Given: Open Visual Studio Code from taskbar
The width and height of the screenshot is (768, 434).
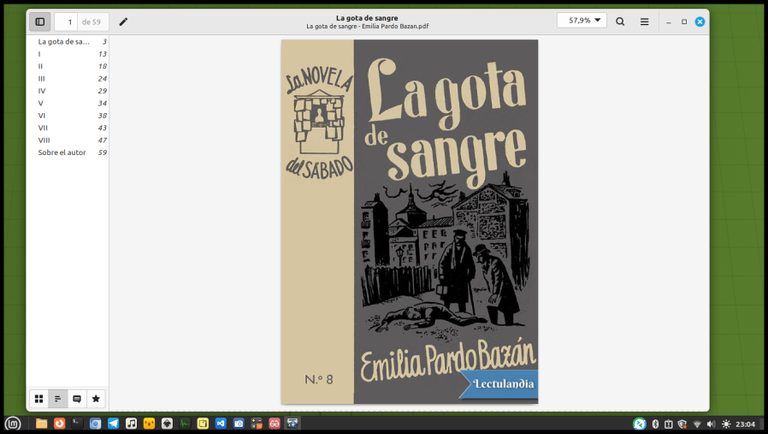Looking at the screenshot, I should [220, 423].
